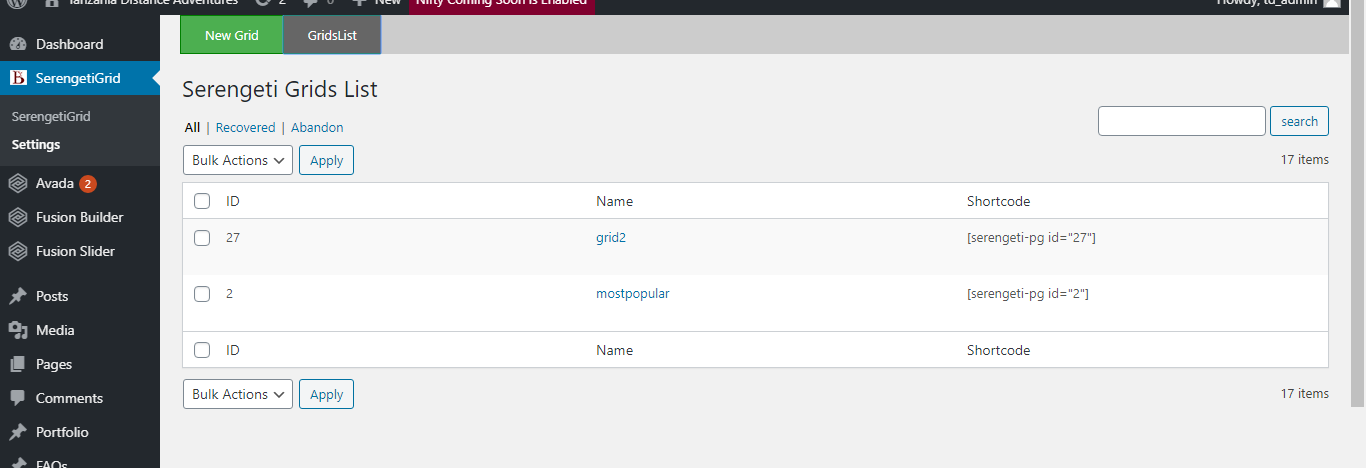Open the Portfolio menu item
This screenshot has height=468, width=1366.
pos(80,432)
